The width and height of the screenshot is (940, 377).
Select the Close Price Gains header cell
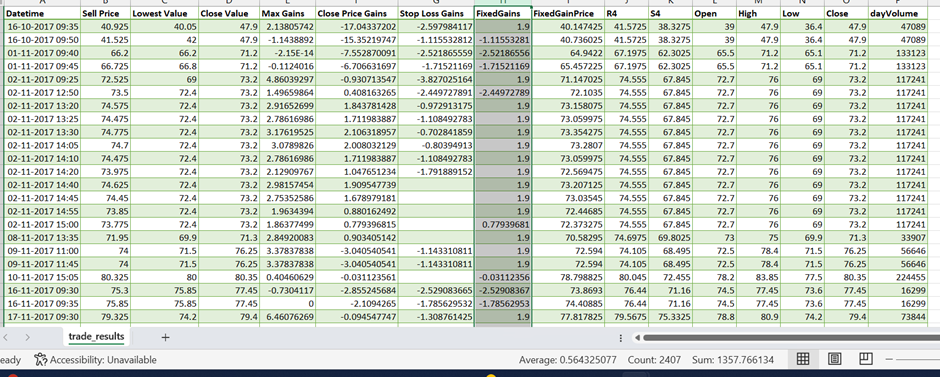click(x=357, y=13)
